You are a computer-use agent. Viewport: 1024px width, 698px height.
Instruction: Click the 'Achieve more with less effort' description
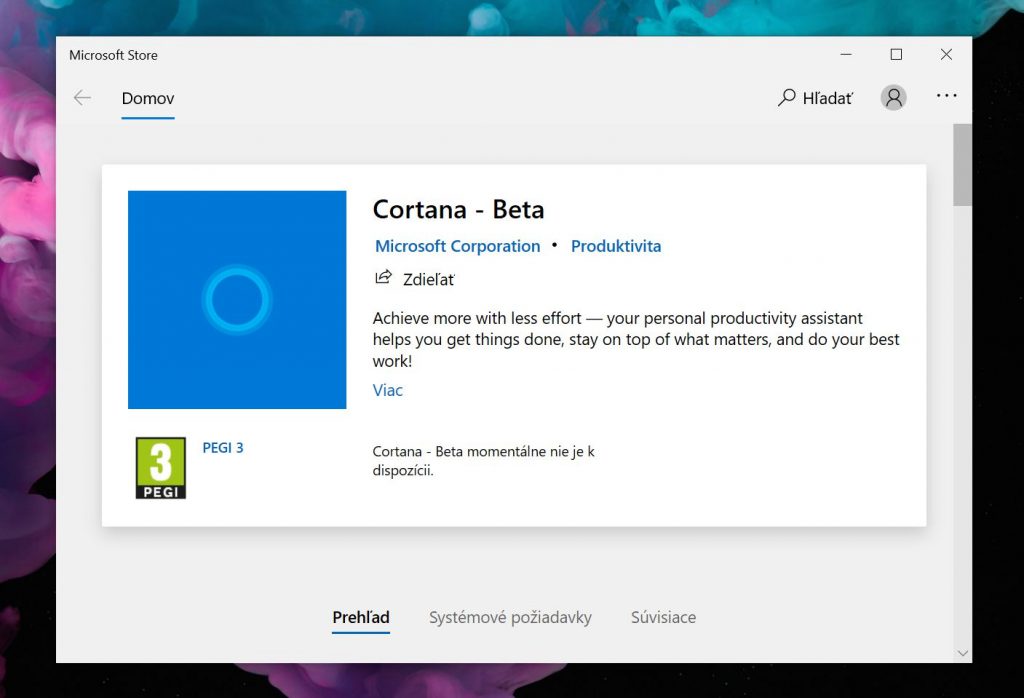coord(636,340)
